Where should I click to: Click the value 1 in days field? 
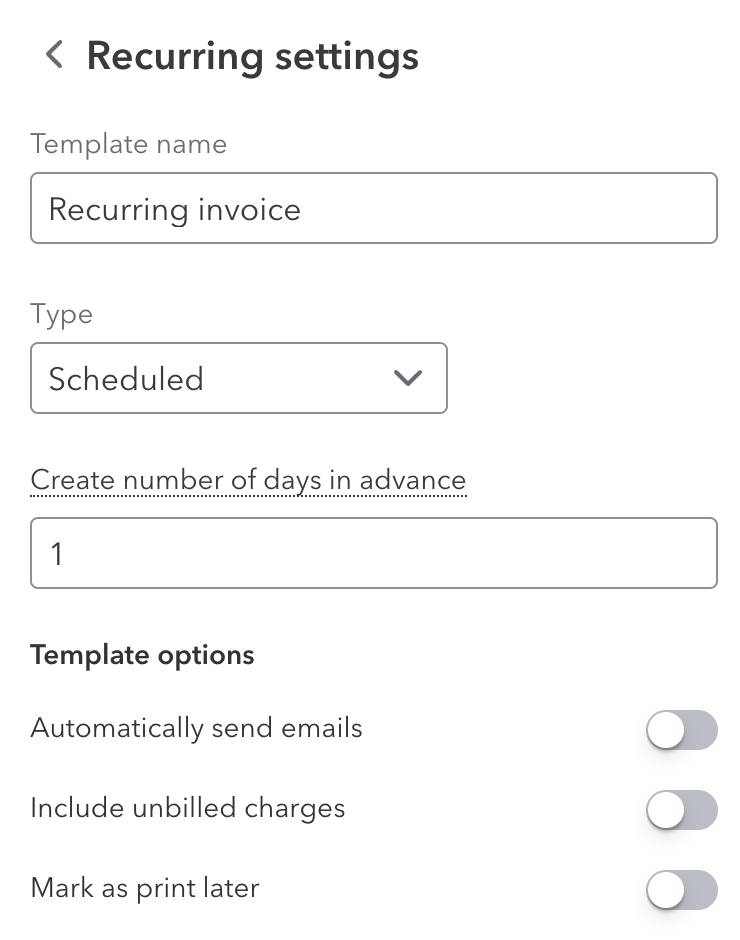click(57, 553)
